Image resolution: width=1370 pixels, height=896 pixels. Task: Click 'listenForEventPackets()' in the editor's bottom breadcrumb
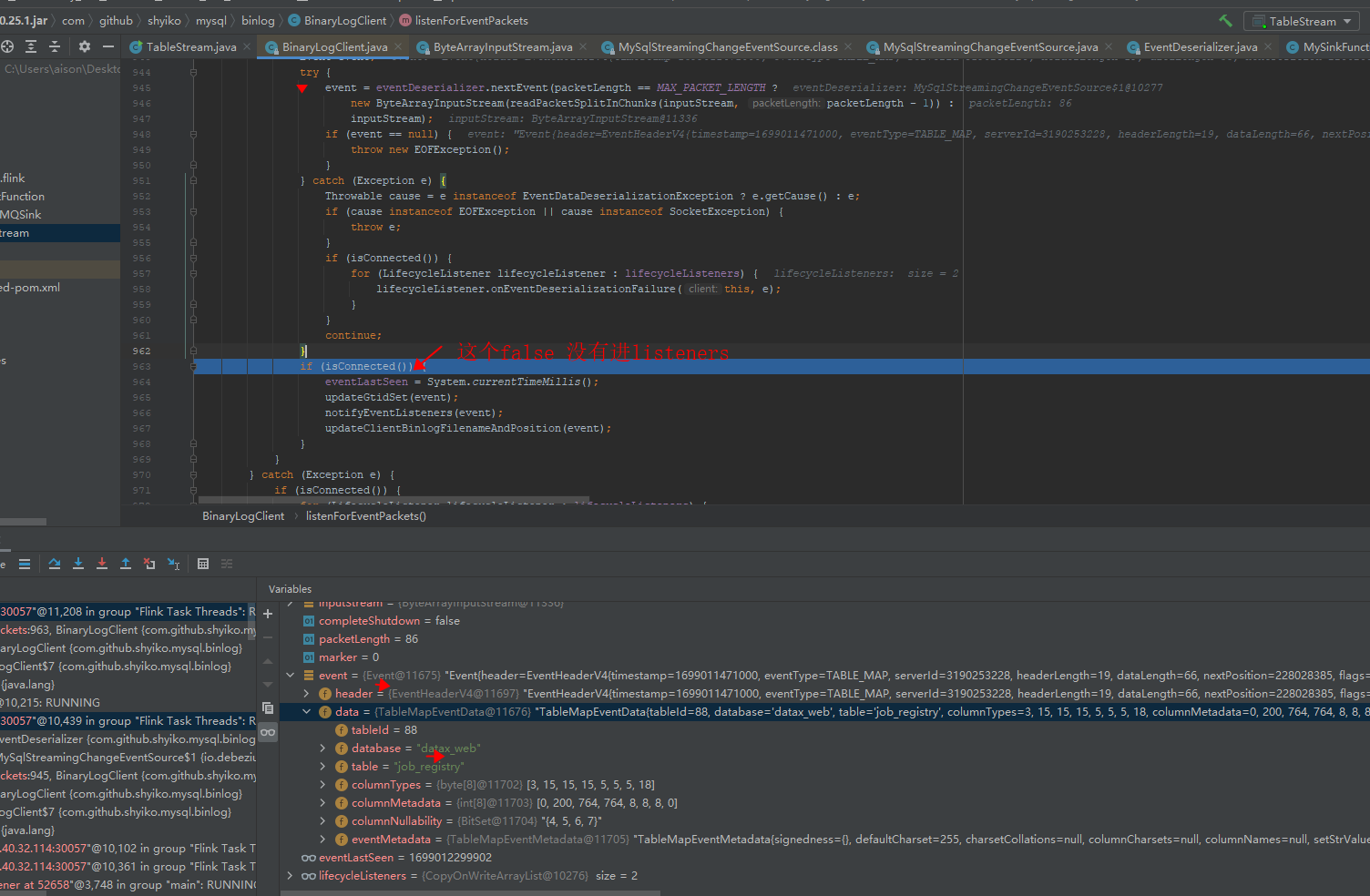coord(366,515)
